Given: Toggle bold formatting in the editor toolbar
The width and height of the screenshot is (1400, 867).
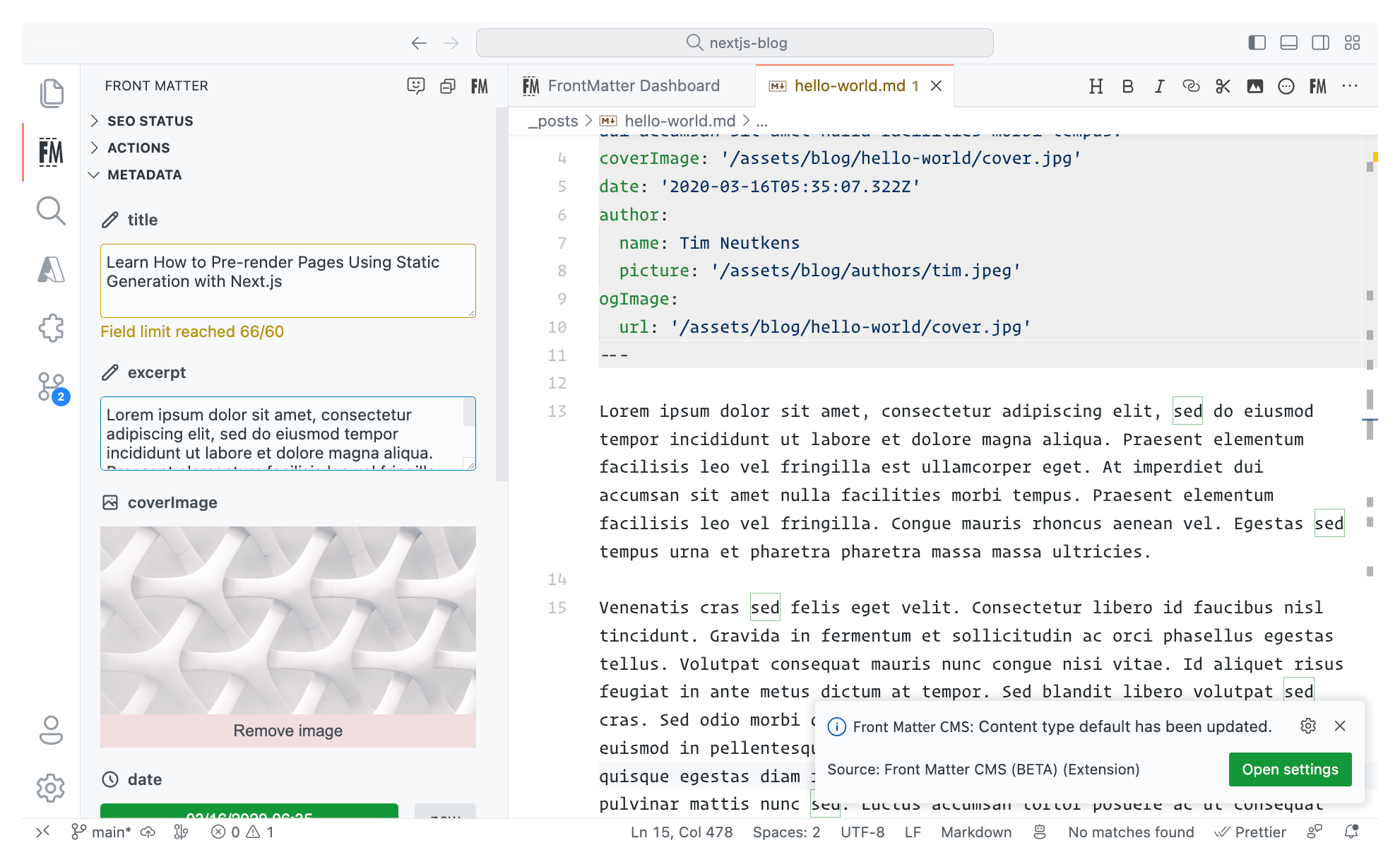Looking at the screenshot, I should coord(1127,86).
